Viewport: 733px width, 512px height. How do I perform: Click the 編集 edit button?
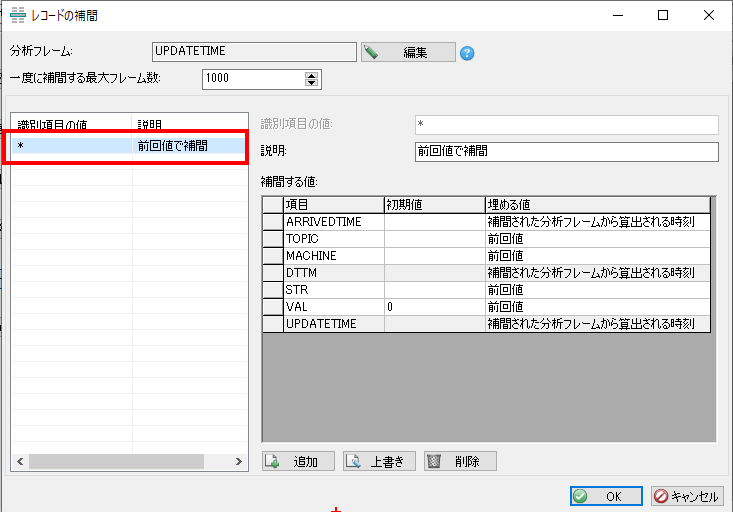pos(408,52)
